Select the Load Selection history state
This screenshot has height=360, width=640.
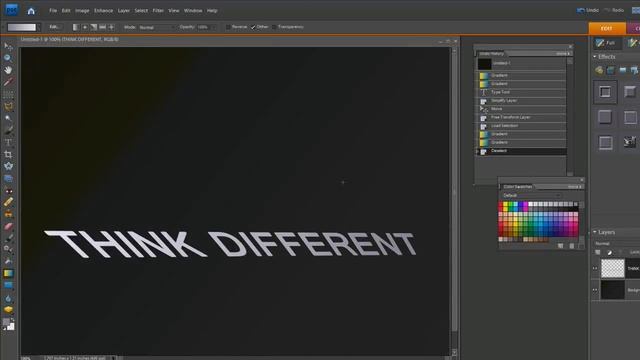tap(522, 126)
